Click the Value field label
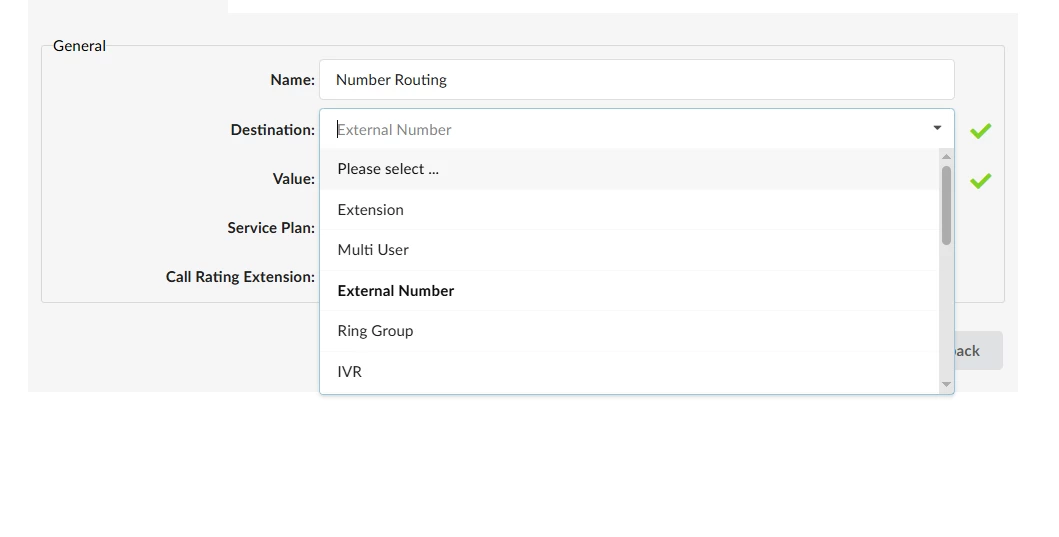The image size is (1059, 537). point(293,179)
